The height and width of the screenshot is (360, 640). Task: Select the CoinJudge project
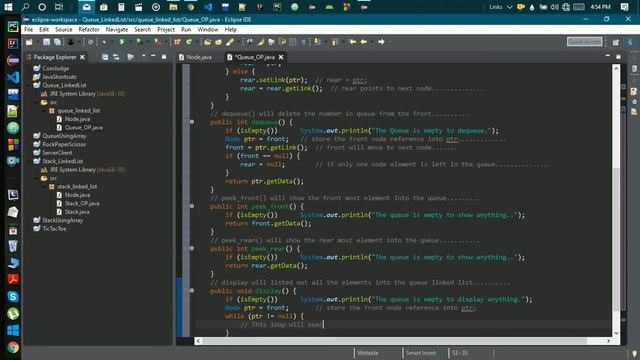click(56, 68)
